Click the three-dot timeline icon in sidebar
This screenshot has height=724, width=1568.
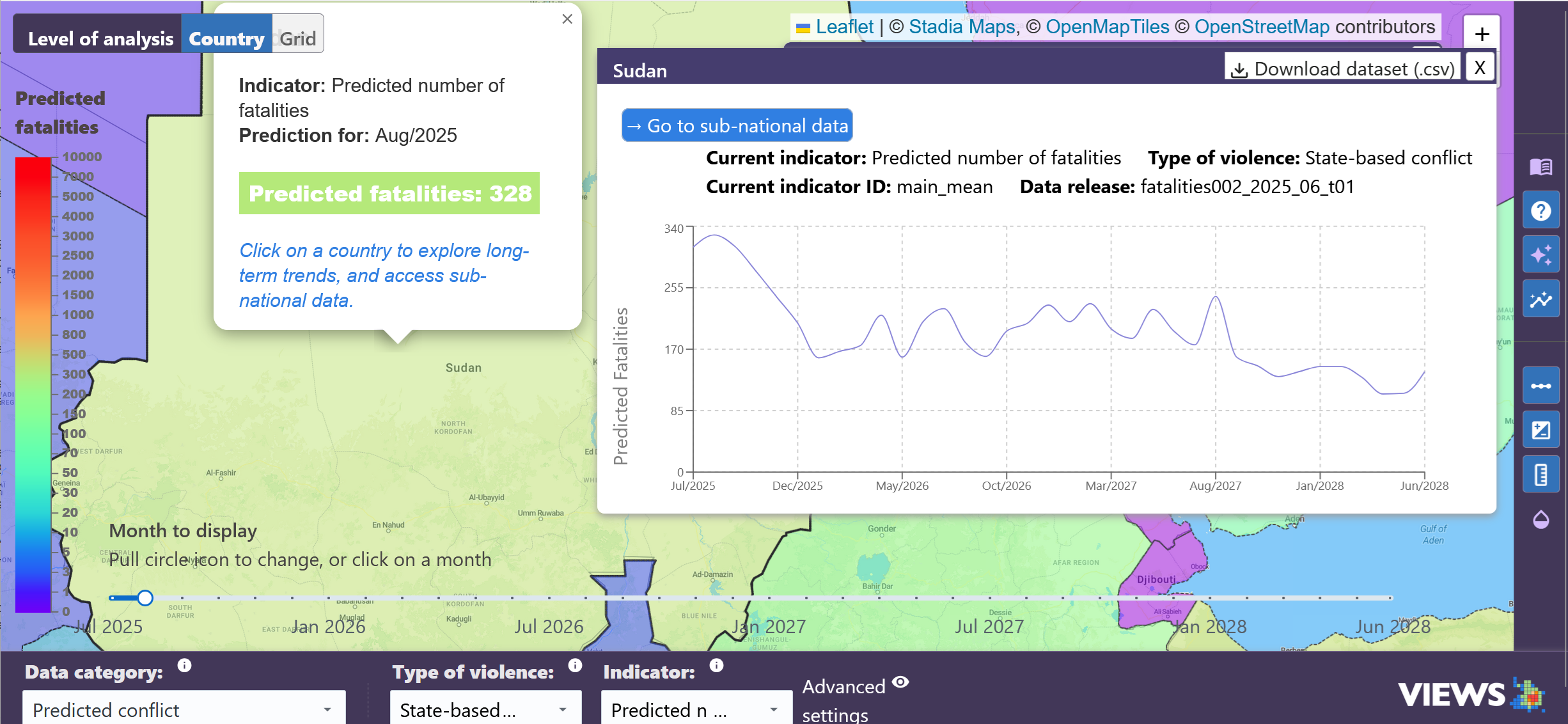(x=1541, y=386)
